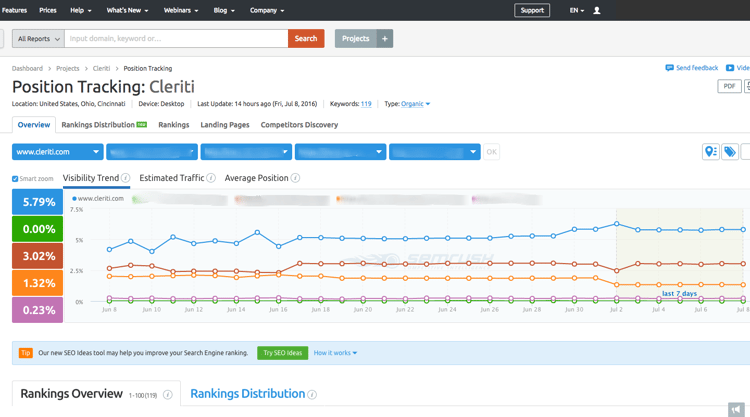Select the Average Position chart tab
This screenshot has height=417, width=750.
pos(256,178)
